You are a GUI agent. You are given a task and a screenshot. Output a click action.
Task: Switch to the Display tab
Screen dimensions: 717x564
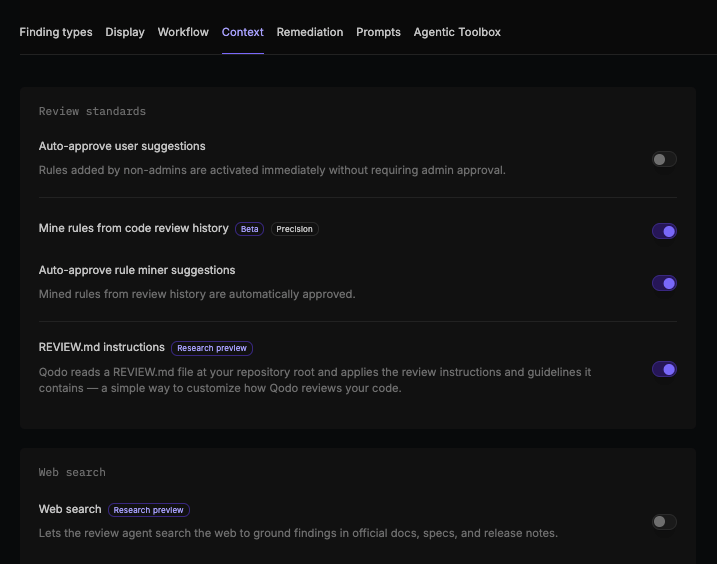point(125,32)
